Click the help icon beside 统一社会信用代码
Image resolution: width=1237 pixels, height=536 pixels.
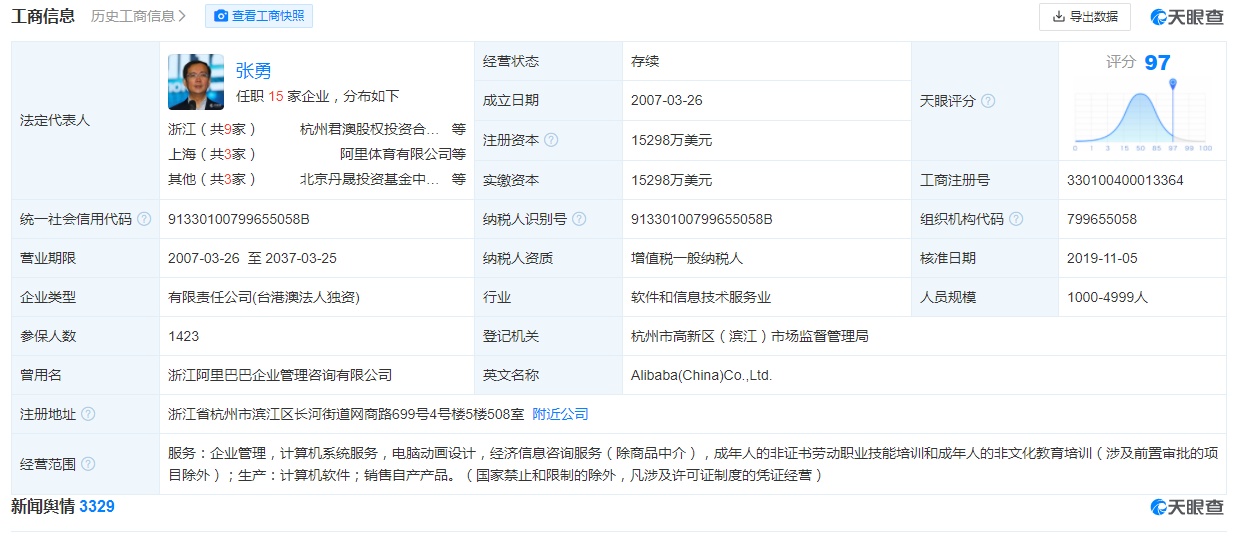(144, 219)
